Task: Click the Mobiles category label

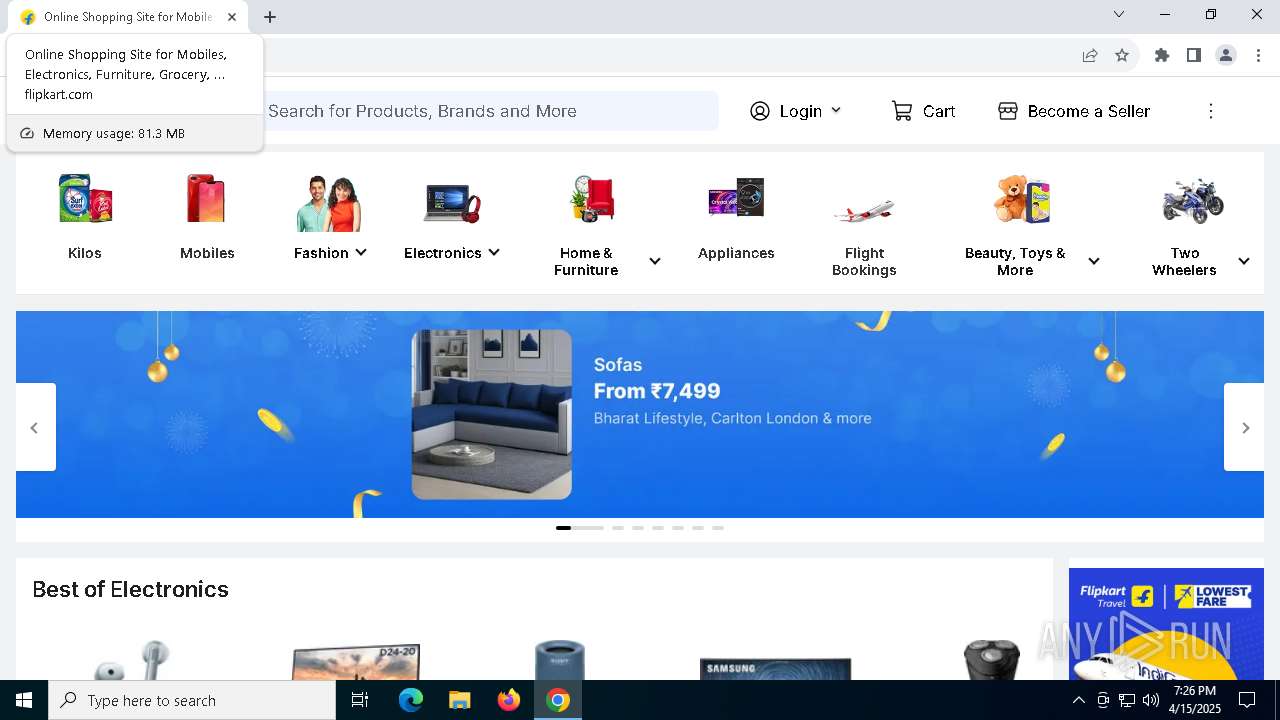Action: coord(207,253)
